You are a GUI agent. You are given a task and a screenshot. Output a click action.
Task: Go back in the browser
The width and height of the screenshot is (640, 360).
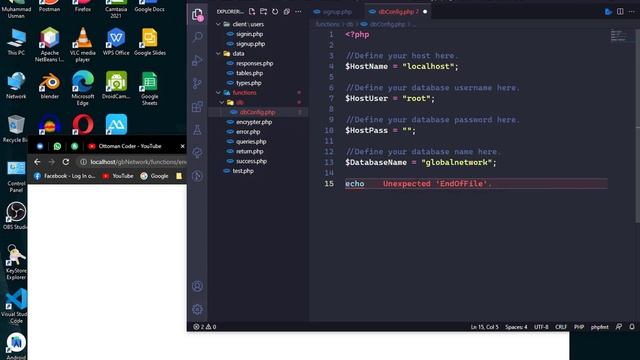37,162
